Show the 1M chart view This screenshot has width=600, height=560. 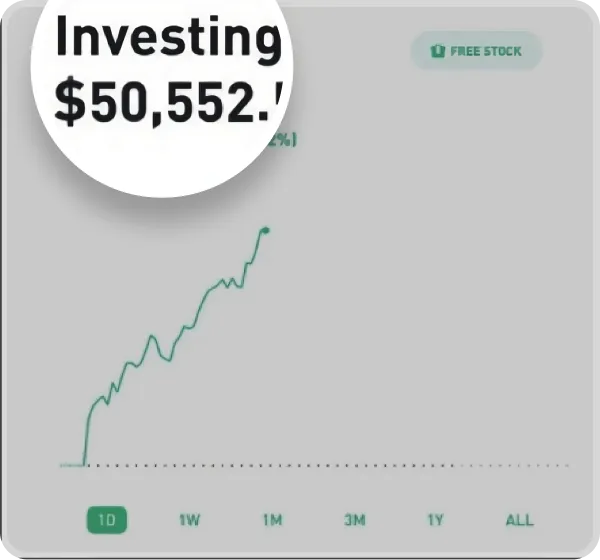pos(272,520)
